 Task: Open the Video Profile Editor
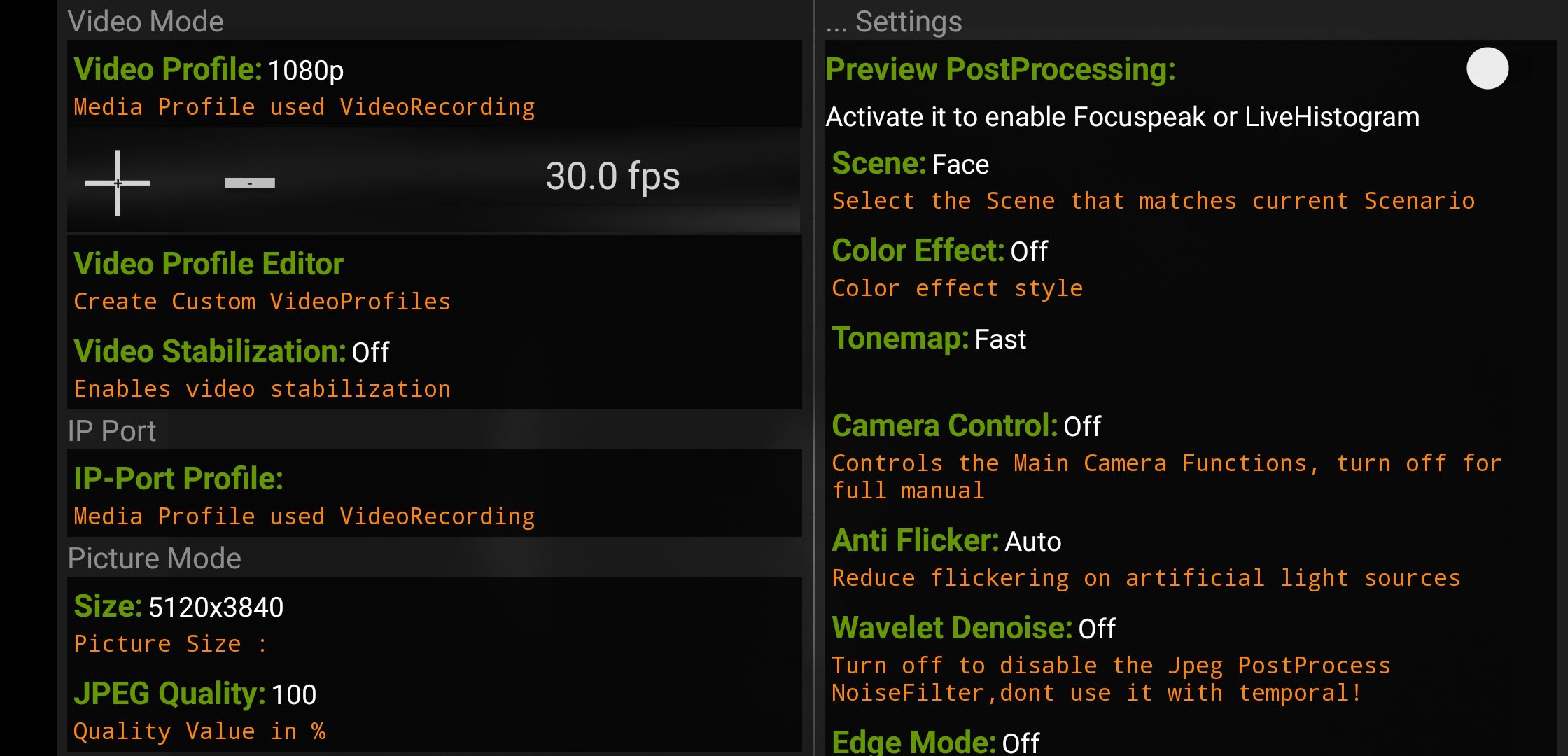click(x=434, y=279)
